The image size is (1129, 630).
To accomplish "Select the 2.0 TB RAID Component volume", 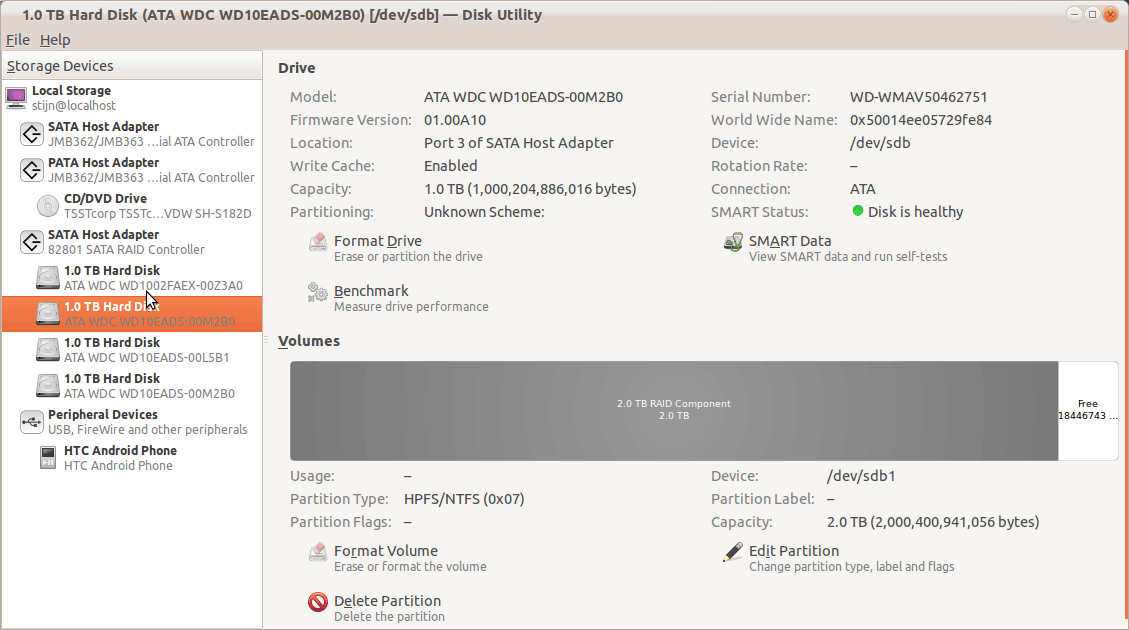I will click(x=673, y=410).
